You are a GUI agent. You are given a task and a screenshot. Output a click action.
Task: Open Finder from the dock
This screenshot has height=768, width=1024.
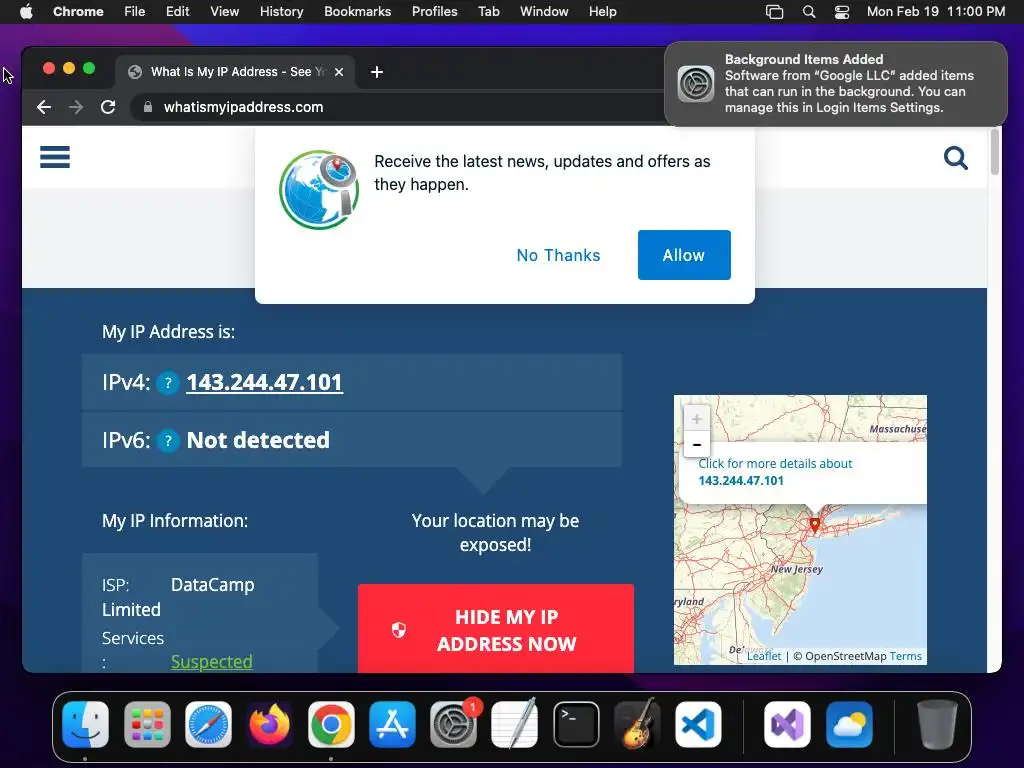click(86, 724)
